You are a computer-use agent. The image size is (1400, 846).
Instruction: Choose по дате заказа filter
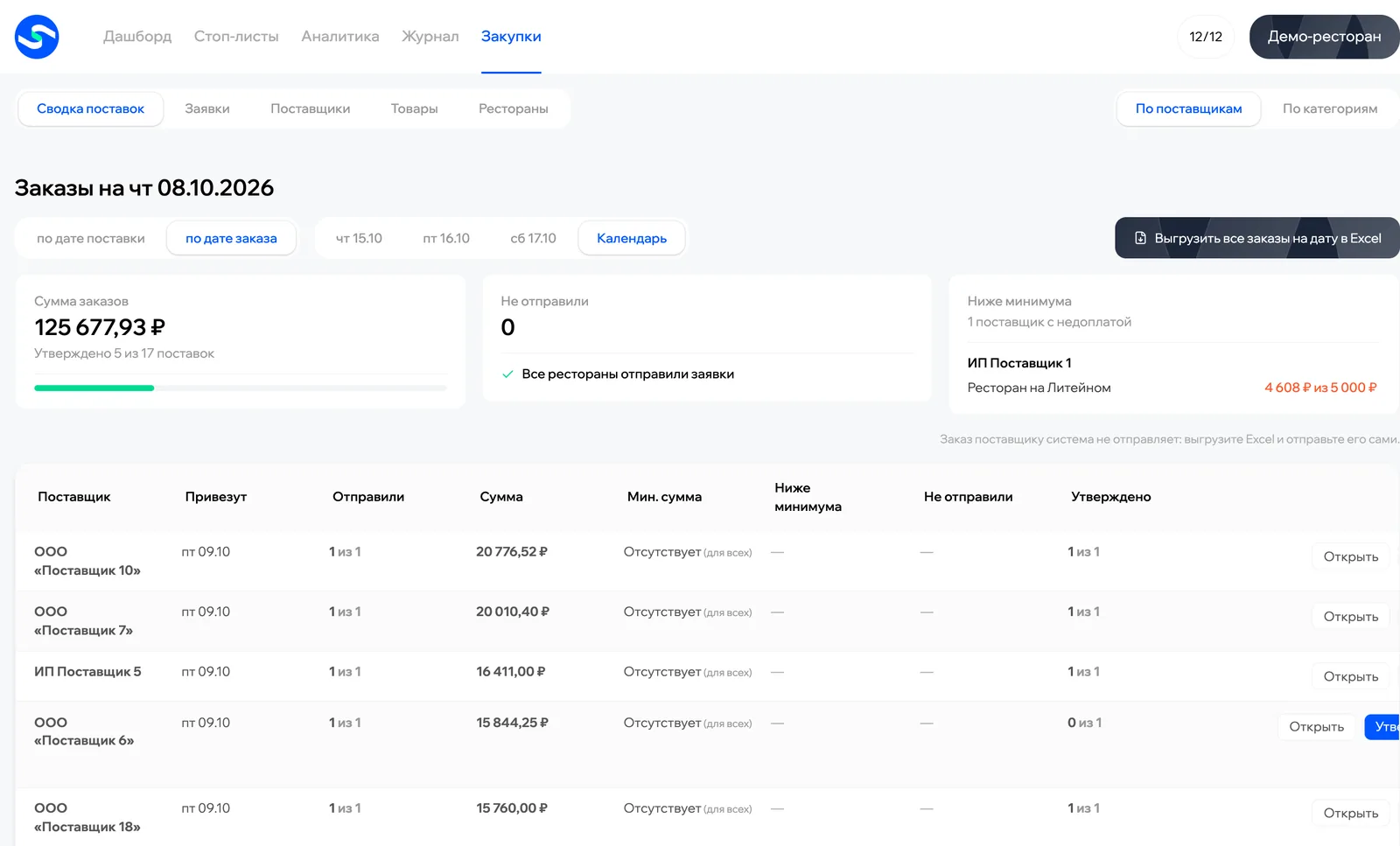click(x=231, y=239)
